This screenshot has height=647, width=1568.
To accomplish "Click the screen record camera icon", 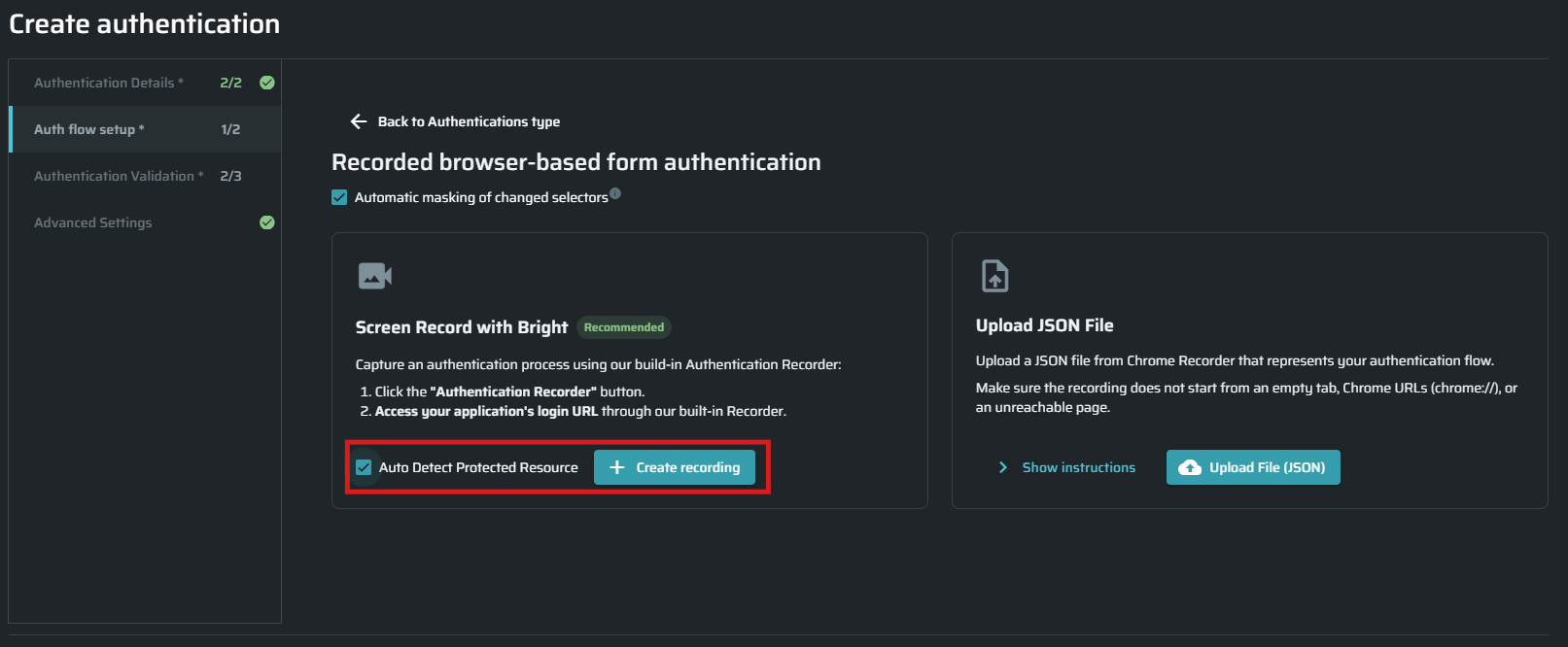I will click(x=375, y=276).
